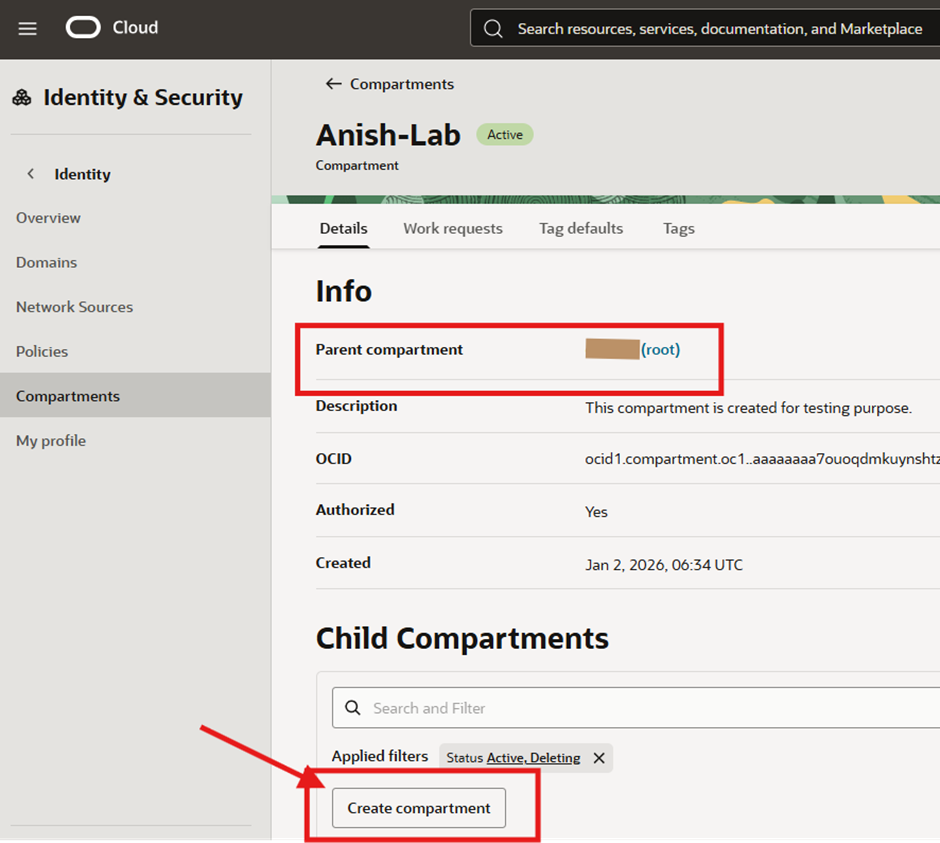Remove the Status filter with X icon
Viewport: 940px width, 843px height.
click(599, 758)
